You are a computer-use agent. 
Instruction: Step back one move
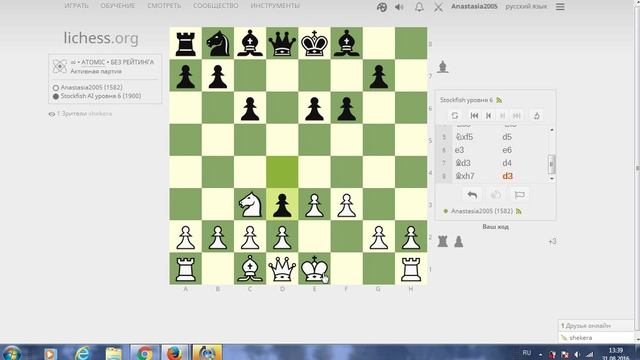[x=489, y=116]
